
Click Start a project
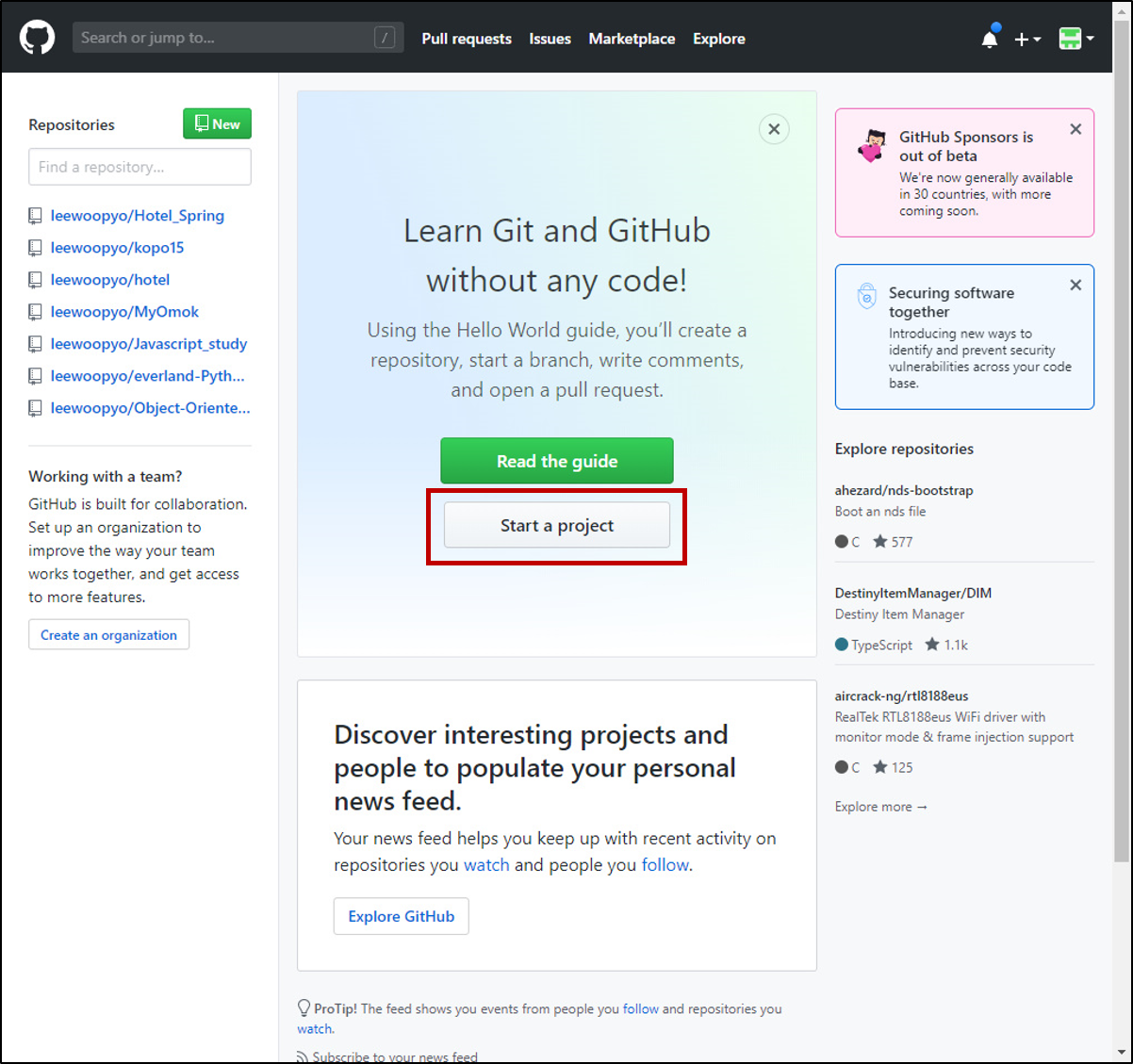[x=557, y=525]
